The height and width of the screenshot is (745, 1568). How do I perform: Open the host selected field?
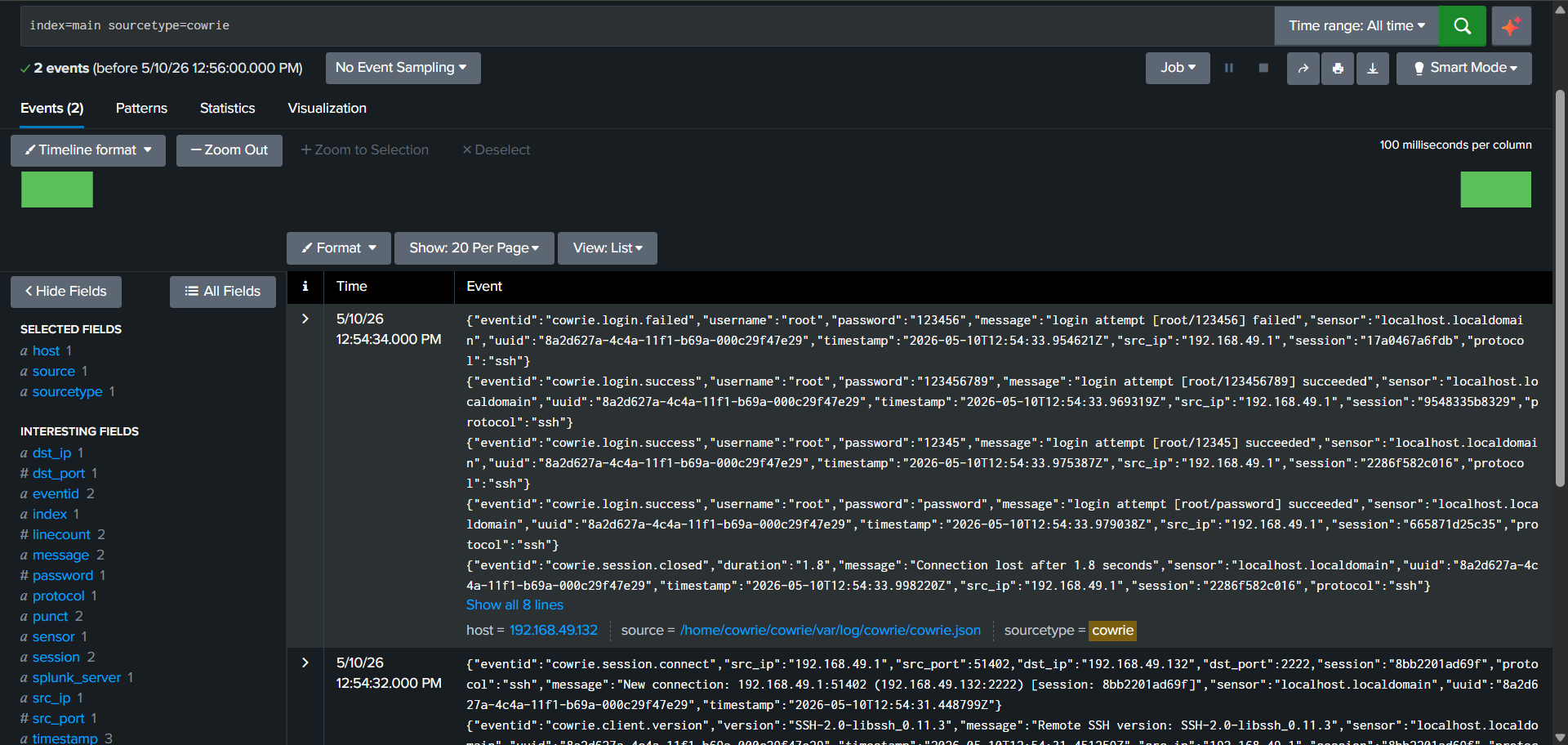pyautogui.click(x=46, y=351)
